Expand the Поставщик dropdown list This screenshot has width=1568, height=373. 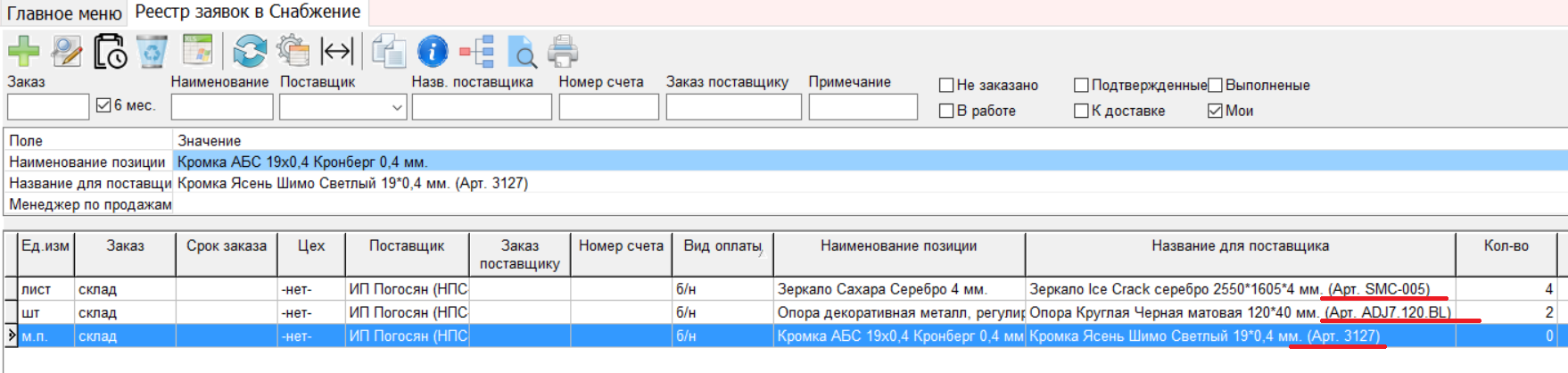click(397, 107)
